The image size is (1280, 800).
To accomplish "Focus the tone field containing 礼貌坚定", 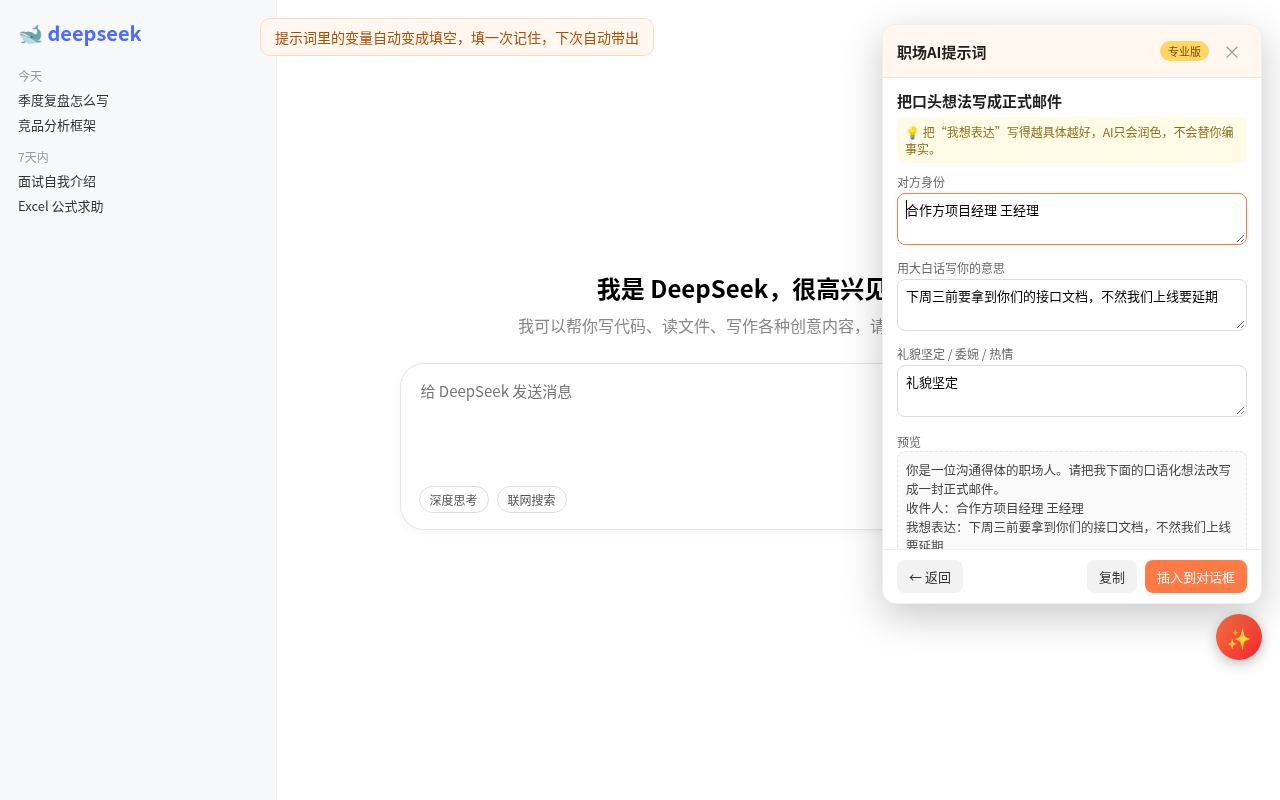I will pyautogui.click(x=1072, y=391).
